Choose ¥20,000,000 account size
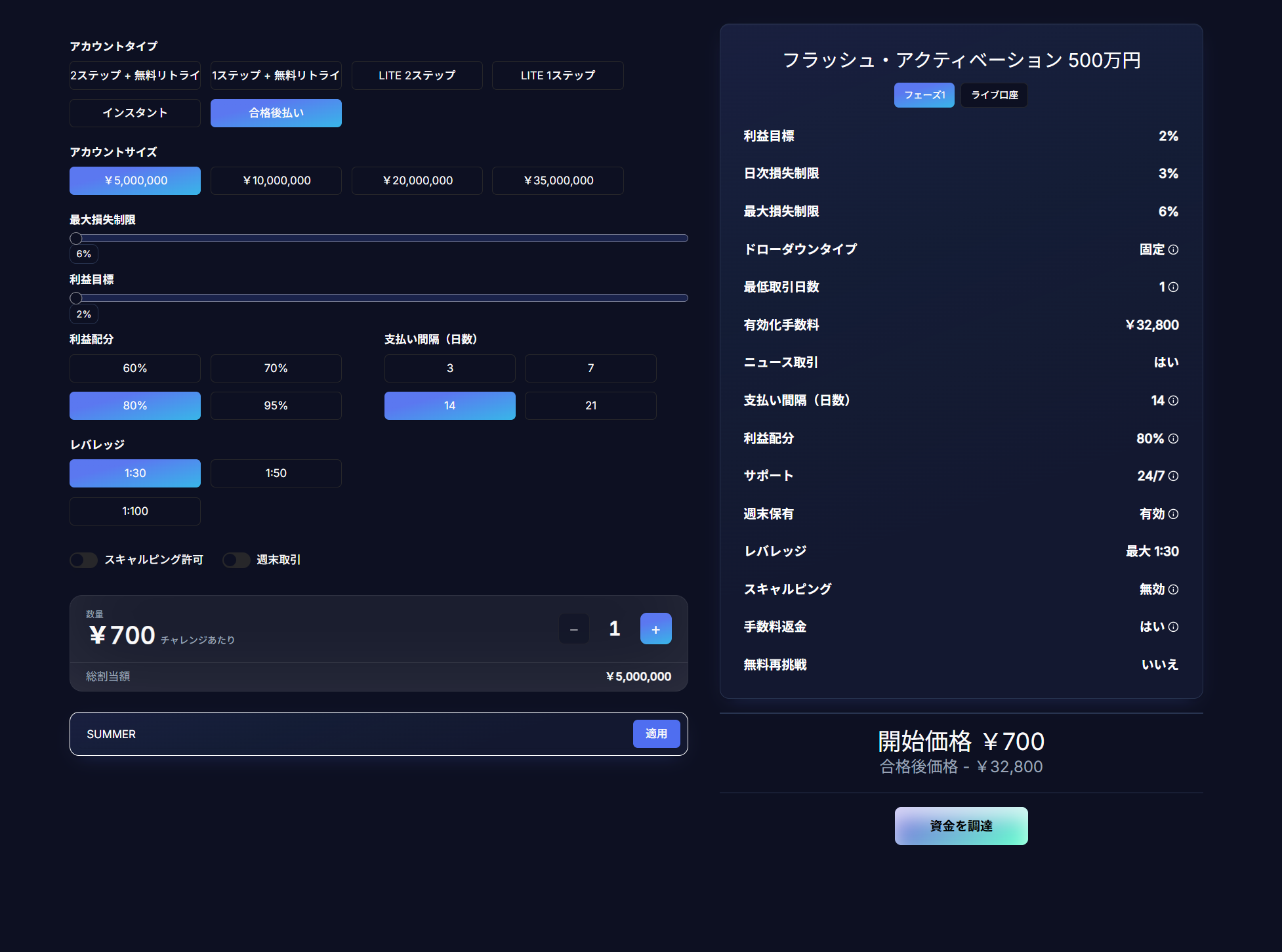This screenshot has height=952, width=1282. [x=417, y=180]
